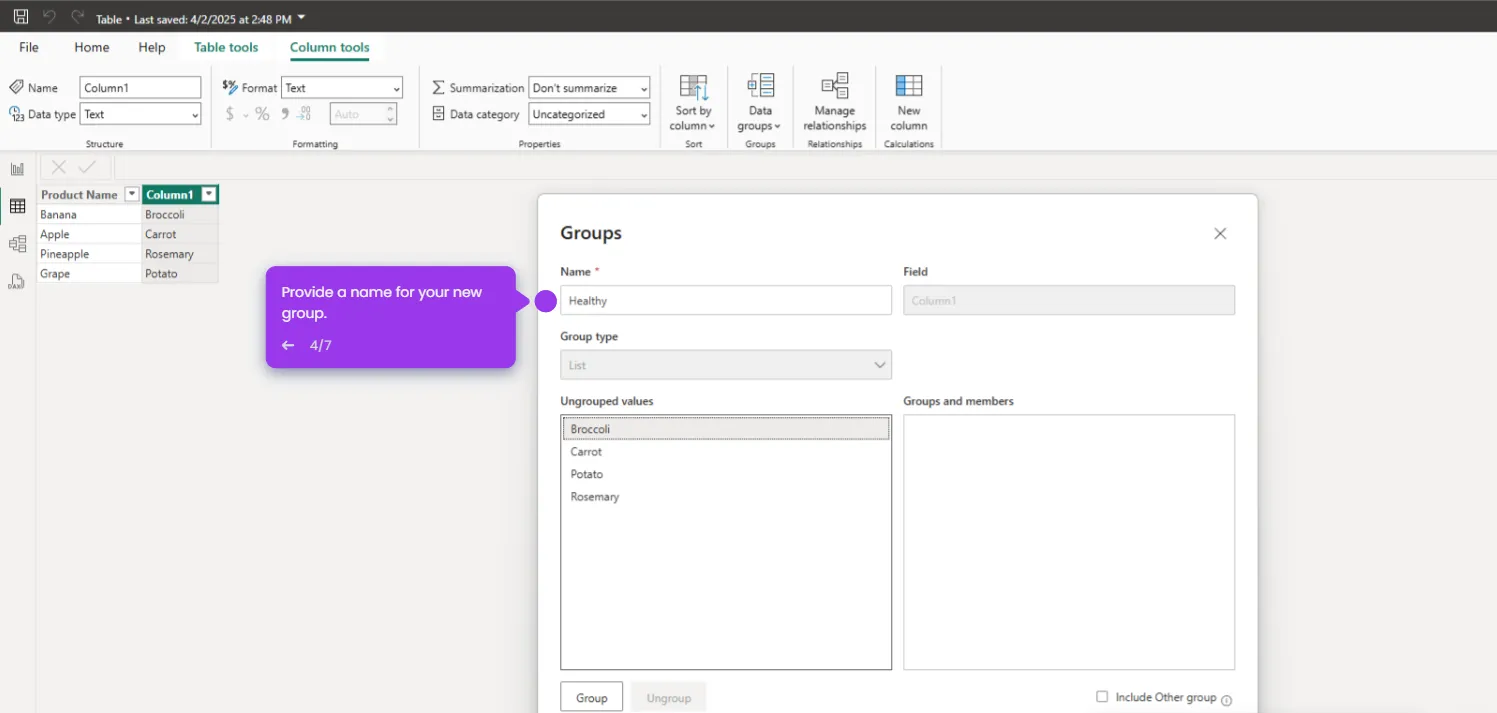Viewport: 1497px width, 713px height.
Task: Click the Grape cell
Action: pyautogui.click(x=89, y=273)
